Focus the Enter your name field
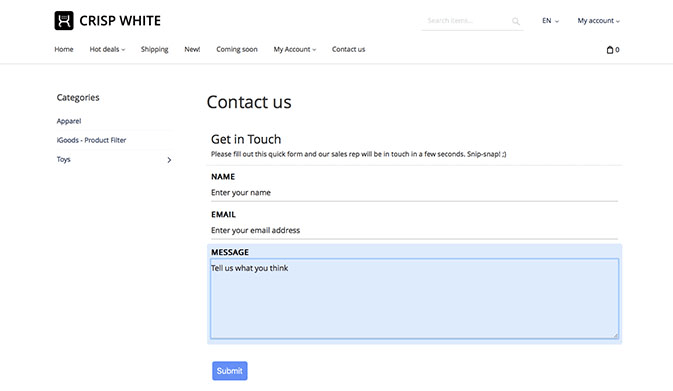The height and width of the screenshot is (391, 673). pos(414,193)
